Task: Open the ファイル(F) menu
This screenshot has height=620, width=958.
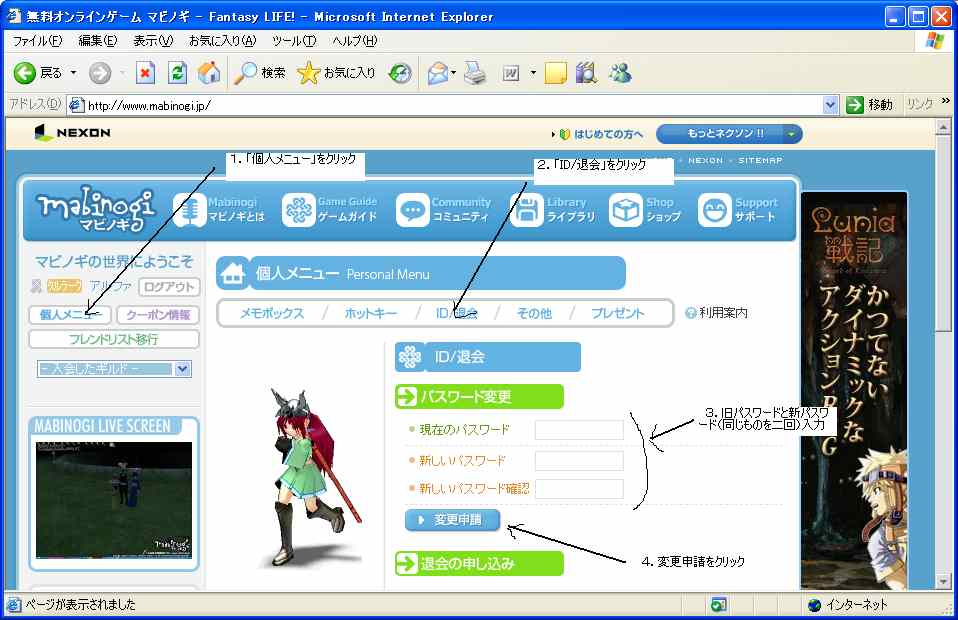Action: click(37, 41)
